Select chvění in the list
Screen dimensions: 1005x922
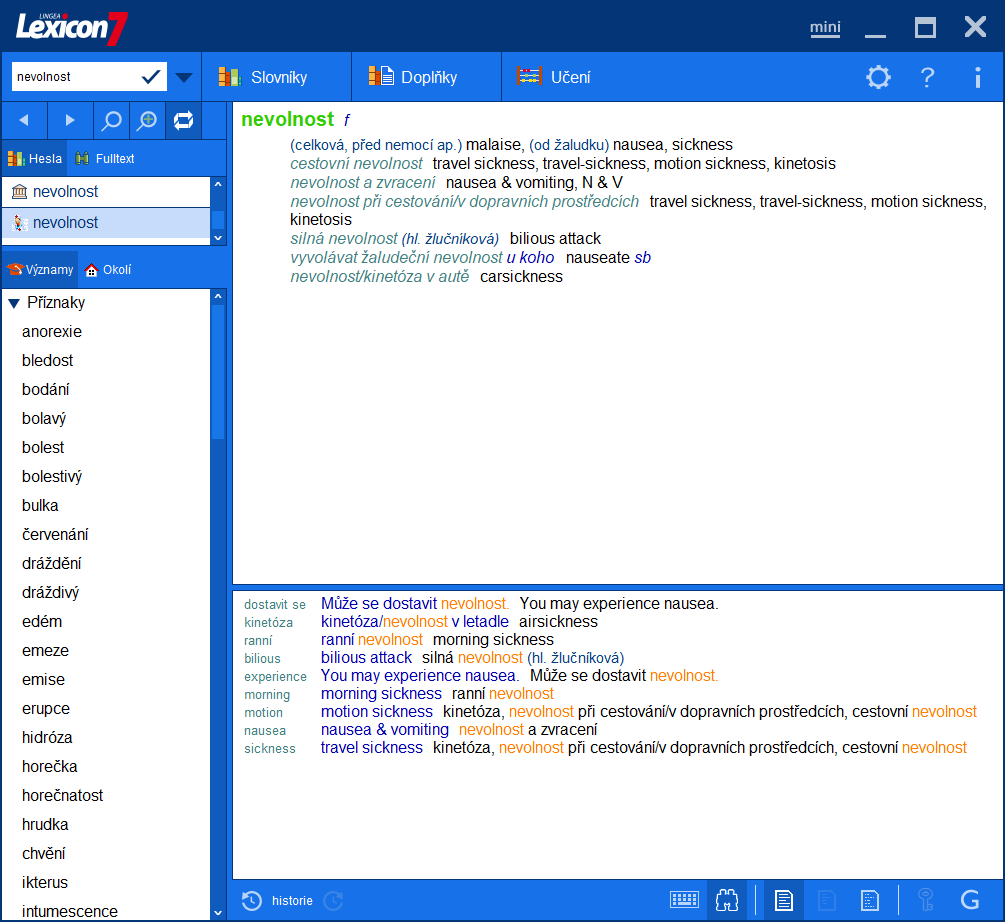pyautogui.click(x=44, y=853)
